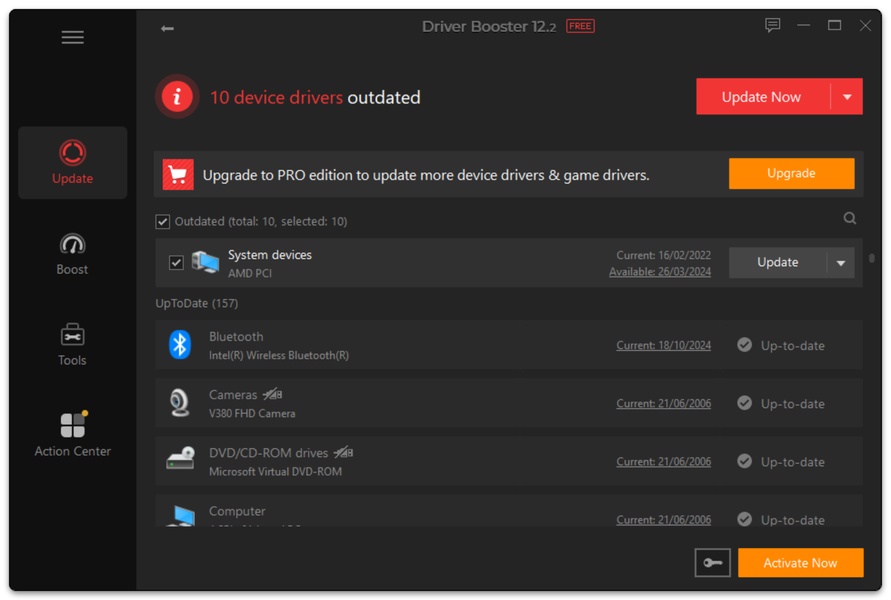Image resolution: width=891 pixels, height=600 pixels.
Task: Expand the Update Now dropdown arrow
Action: 847,97
